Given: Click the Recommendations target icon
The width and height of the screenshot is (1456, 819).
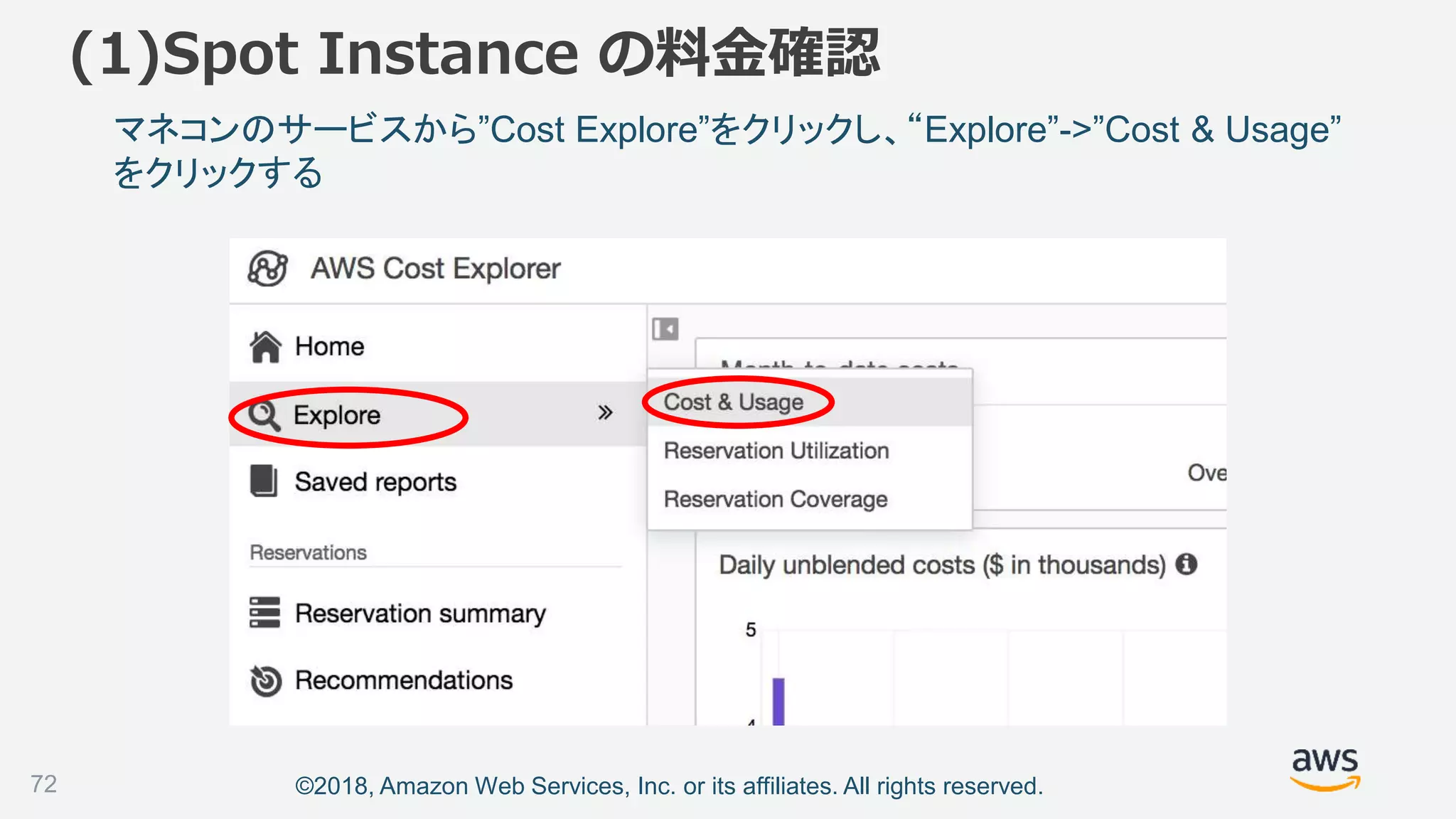Looking at the screenshot, I should click(x=266, y=680).
